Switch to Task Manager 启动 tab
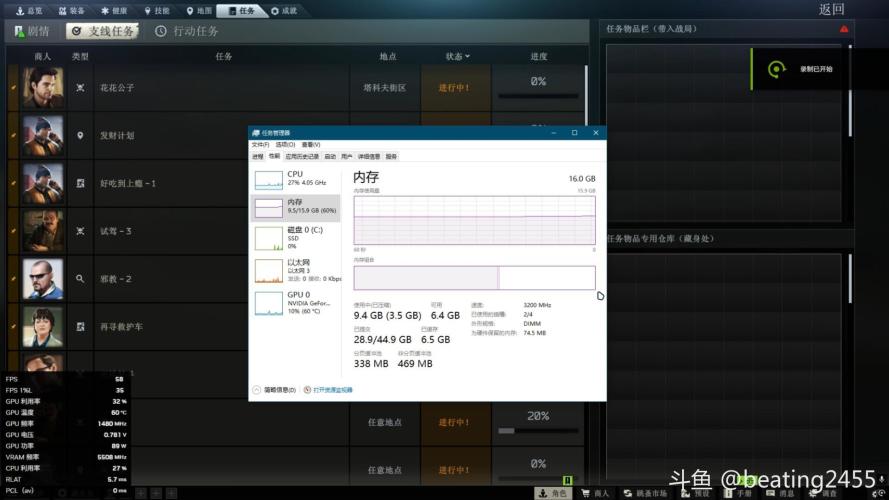889x500 pixels. point(331,156)
